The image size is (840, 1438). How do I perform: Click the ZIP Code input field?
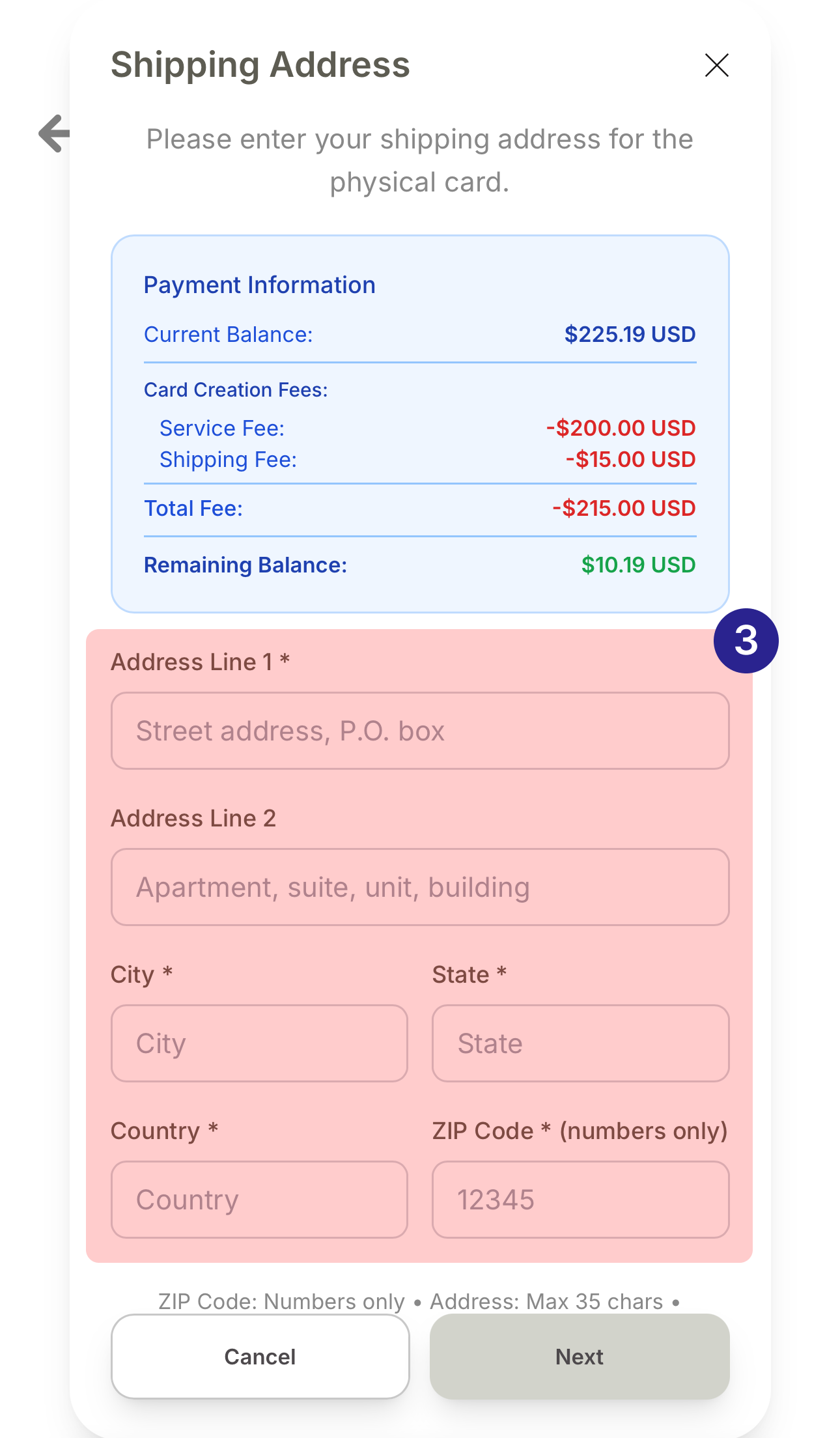tap(580, 1200)
